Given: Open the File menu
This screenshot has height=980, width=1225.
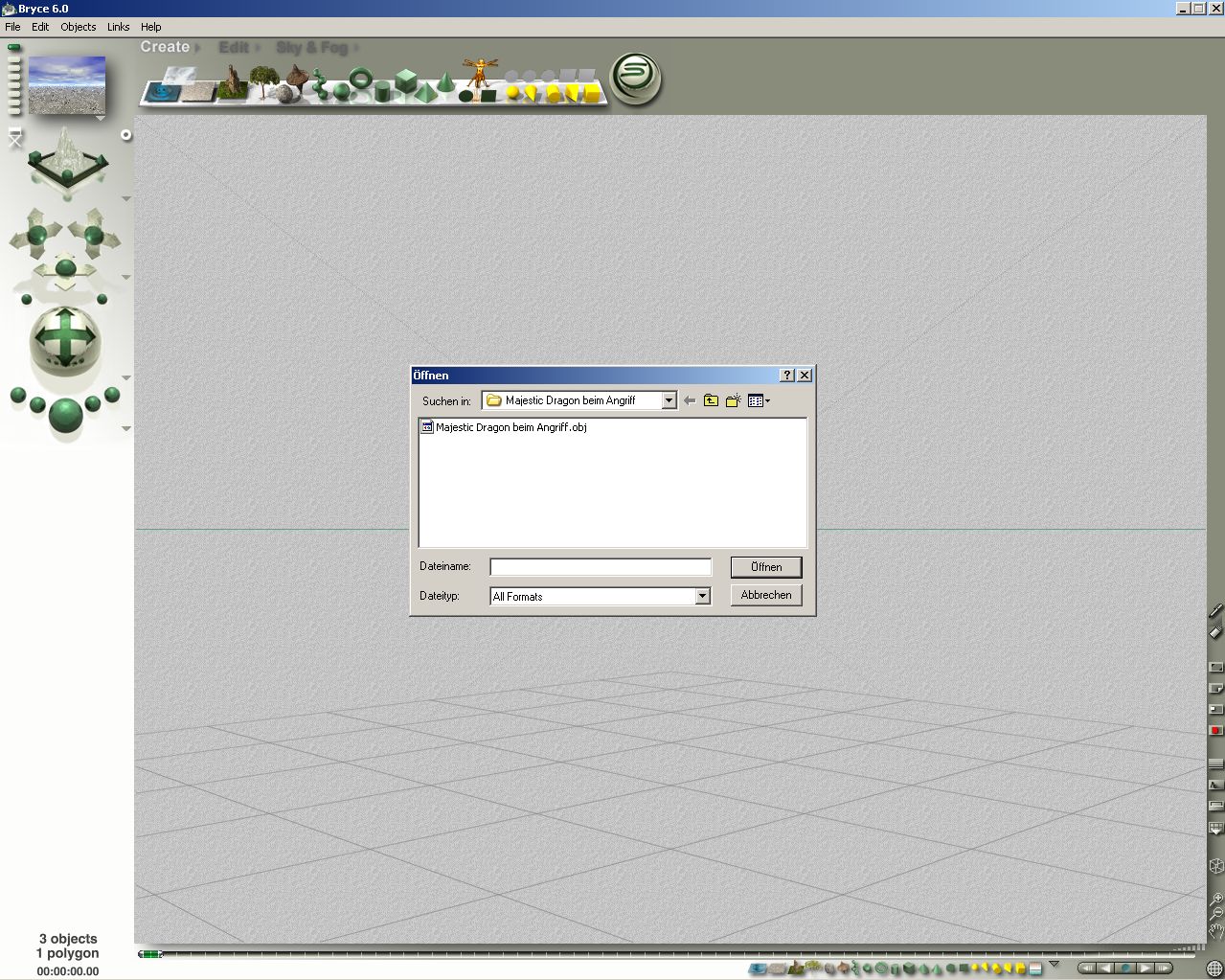Looking at the screenshot, I should [12, 27].
